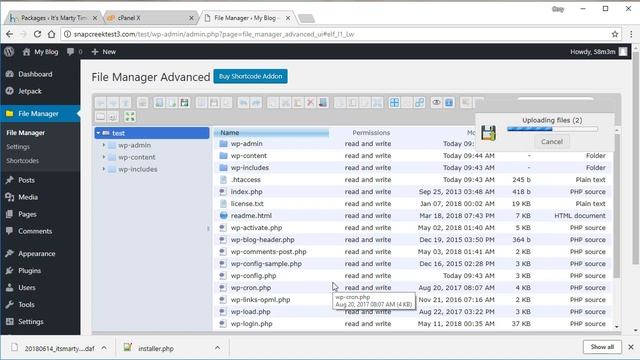Open the comments bubble in admin bar
The image size is (640, 360).
[74, 52]
